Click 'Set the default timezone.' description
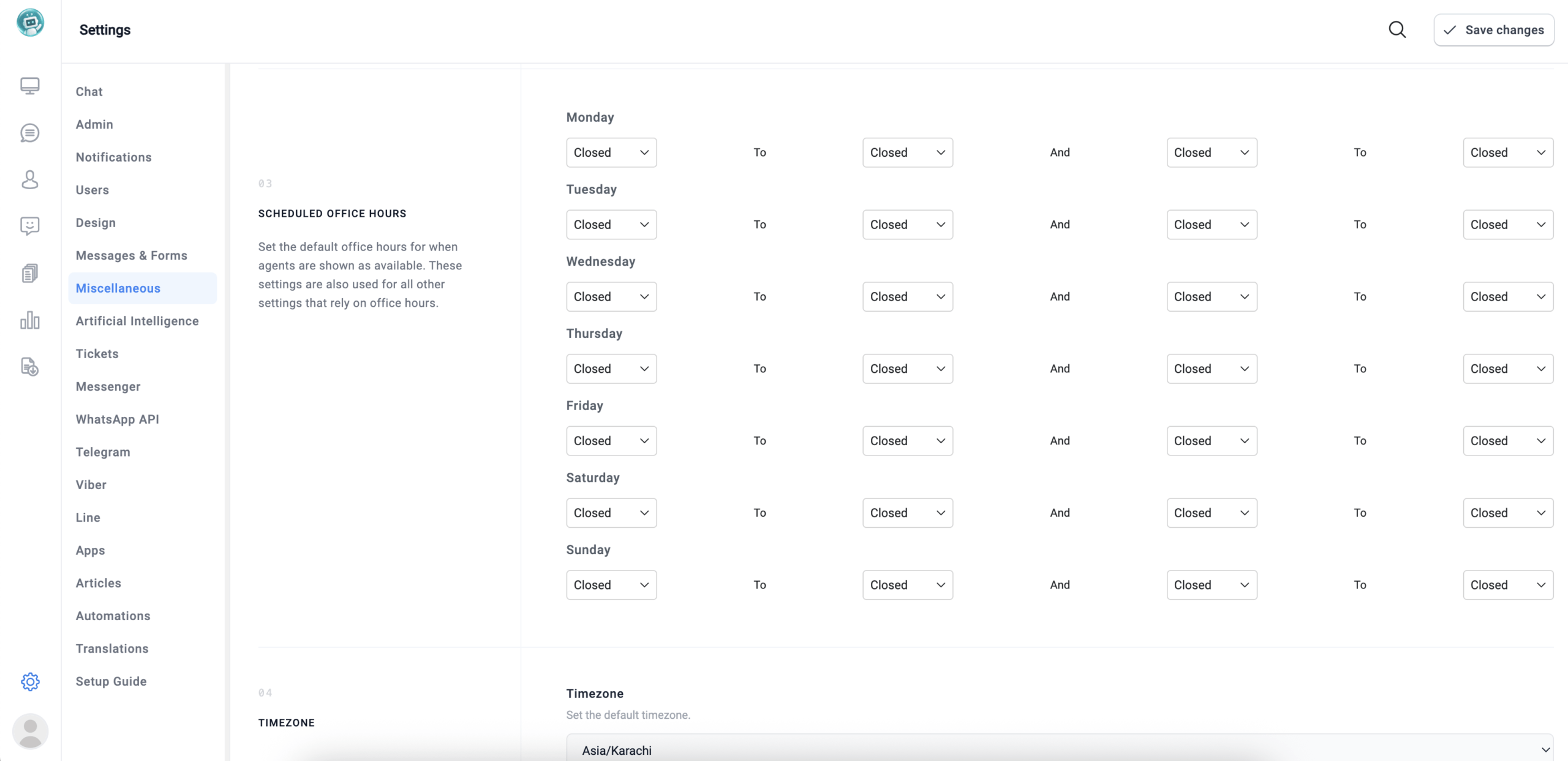The image size is (1568, 761). tap(628, 715)
